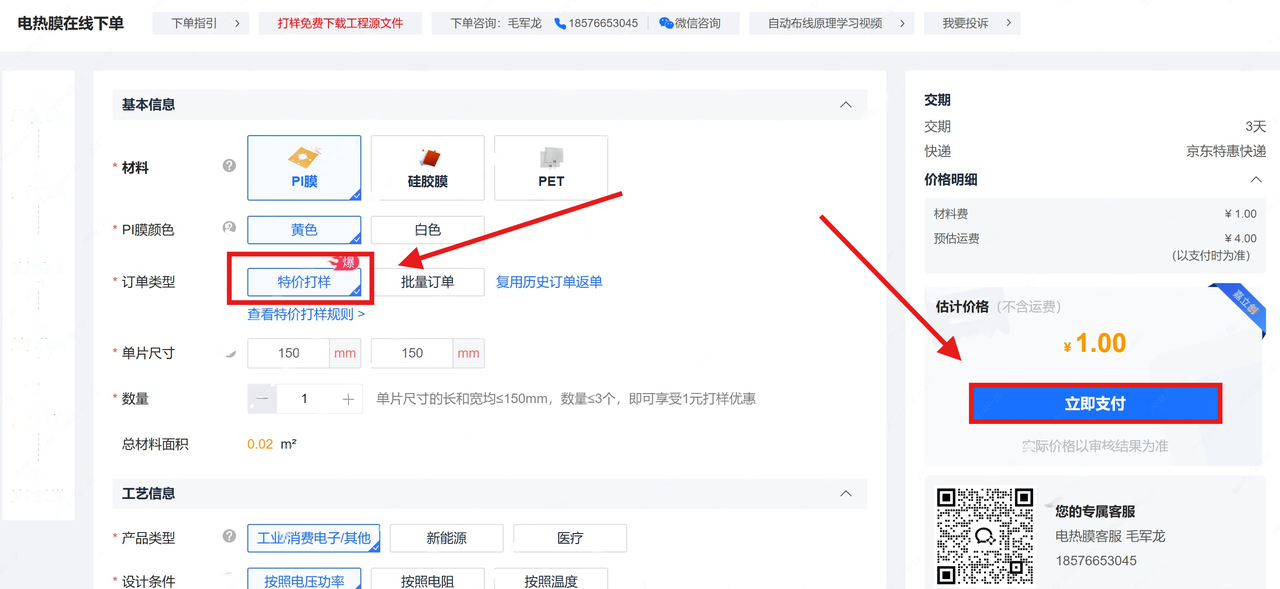This screenshot has height=589, width=1280.
Task: Click the WeChat 微信咨询 icon
Action: pyautogui.click(x=666, y=23)
